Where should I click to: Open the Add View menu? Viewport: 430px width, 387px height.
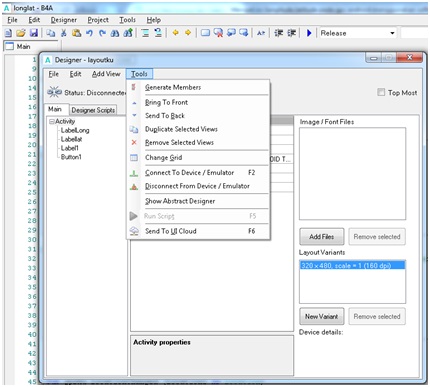[x=106, y=74]
